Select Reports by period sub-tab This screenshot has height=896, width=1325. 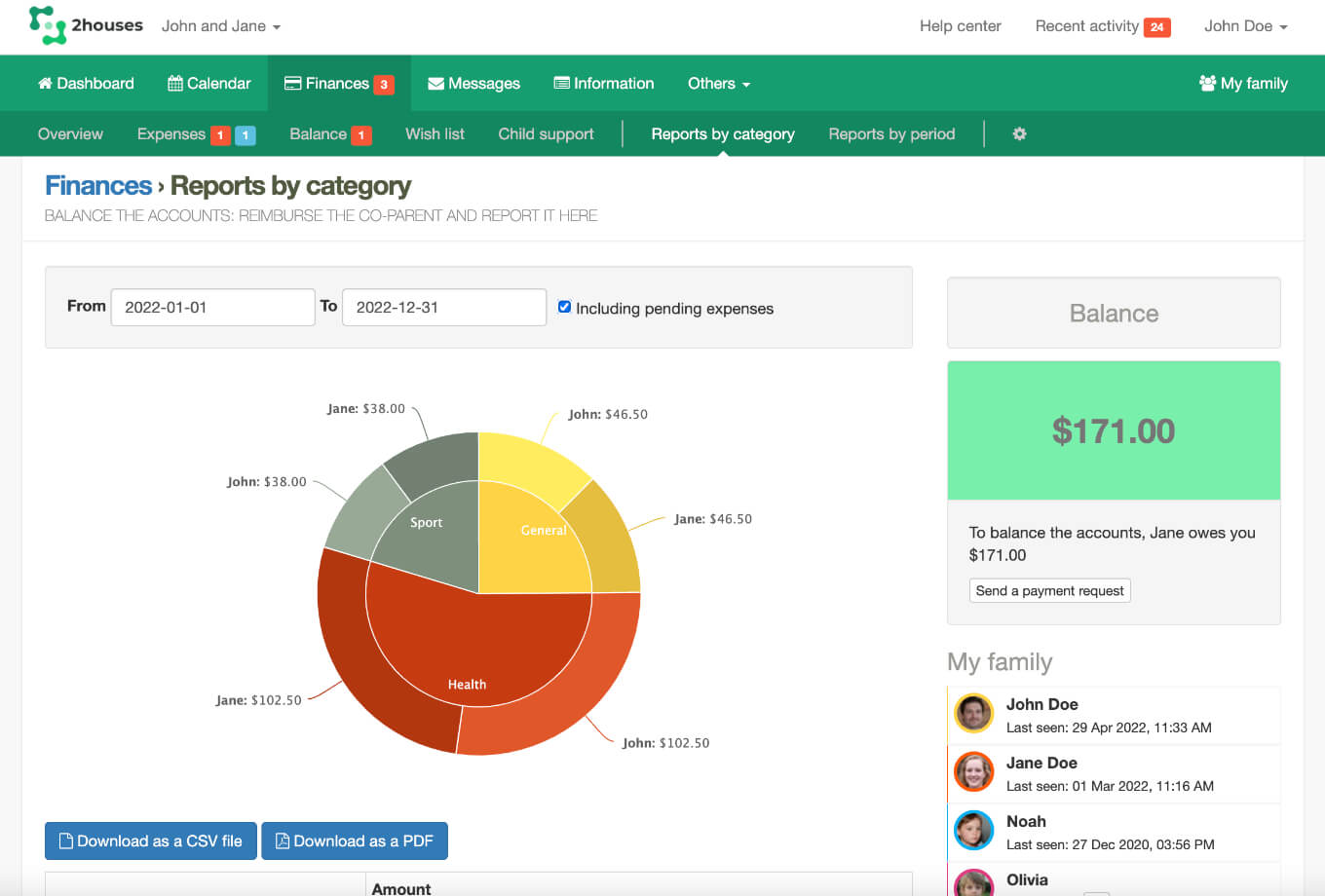891,134
